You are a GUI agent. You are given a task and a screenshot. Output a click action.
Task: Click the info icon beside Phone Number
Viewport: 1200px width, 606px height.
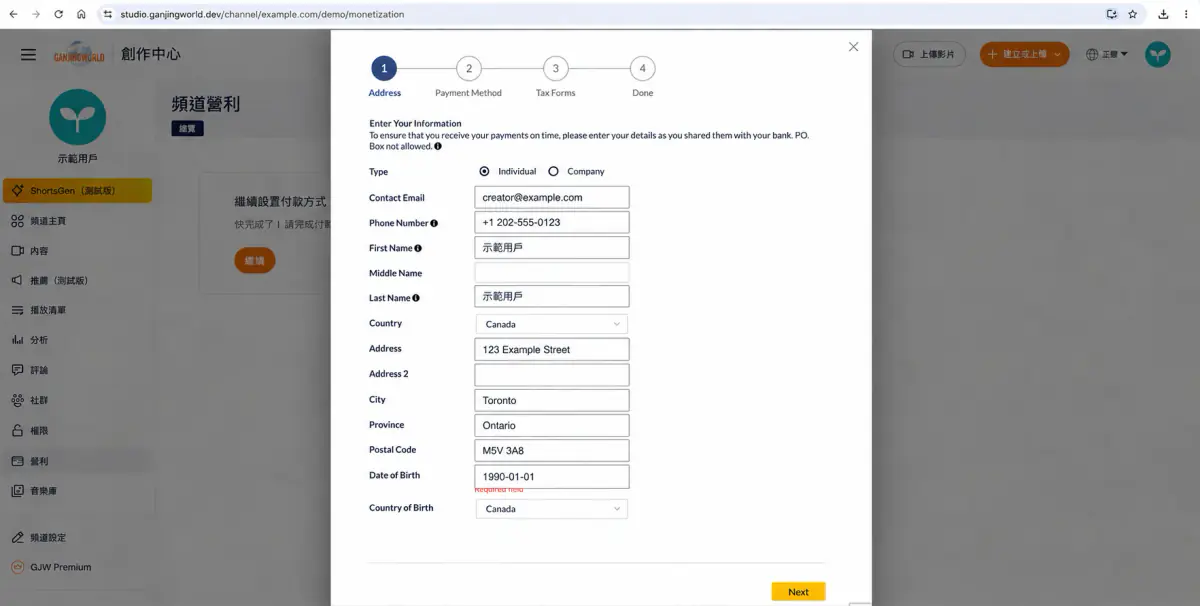pyautogui.click(x=434, y=223)
